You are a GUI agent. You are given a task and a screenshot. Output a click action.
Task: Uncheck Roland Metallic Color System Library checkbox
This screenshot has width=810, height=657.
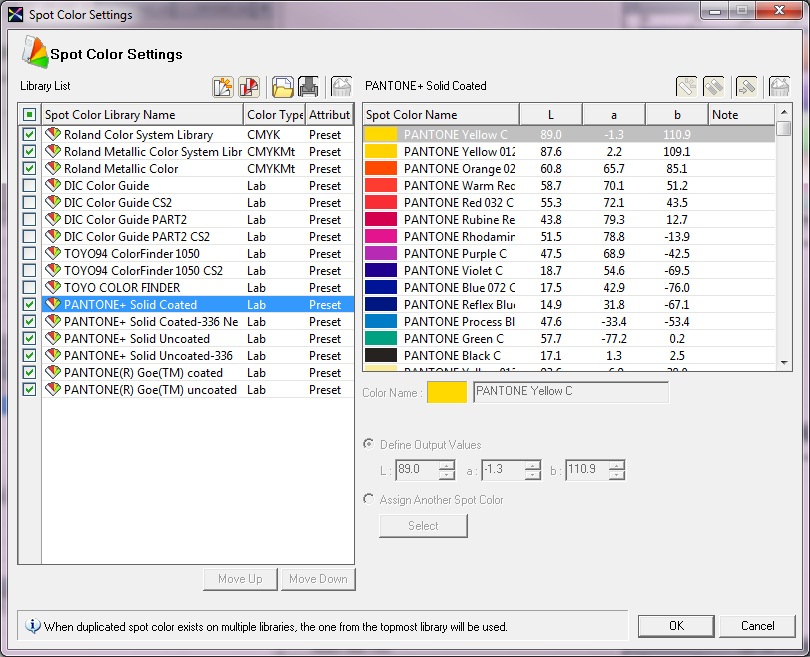(x=29, y=151)
